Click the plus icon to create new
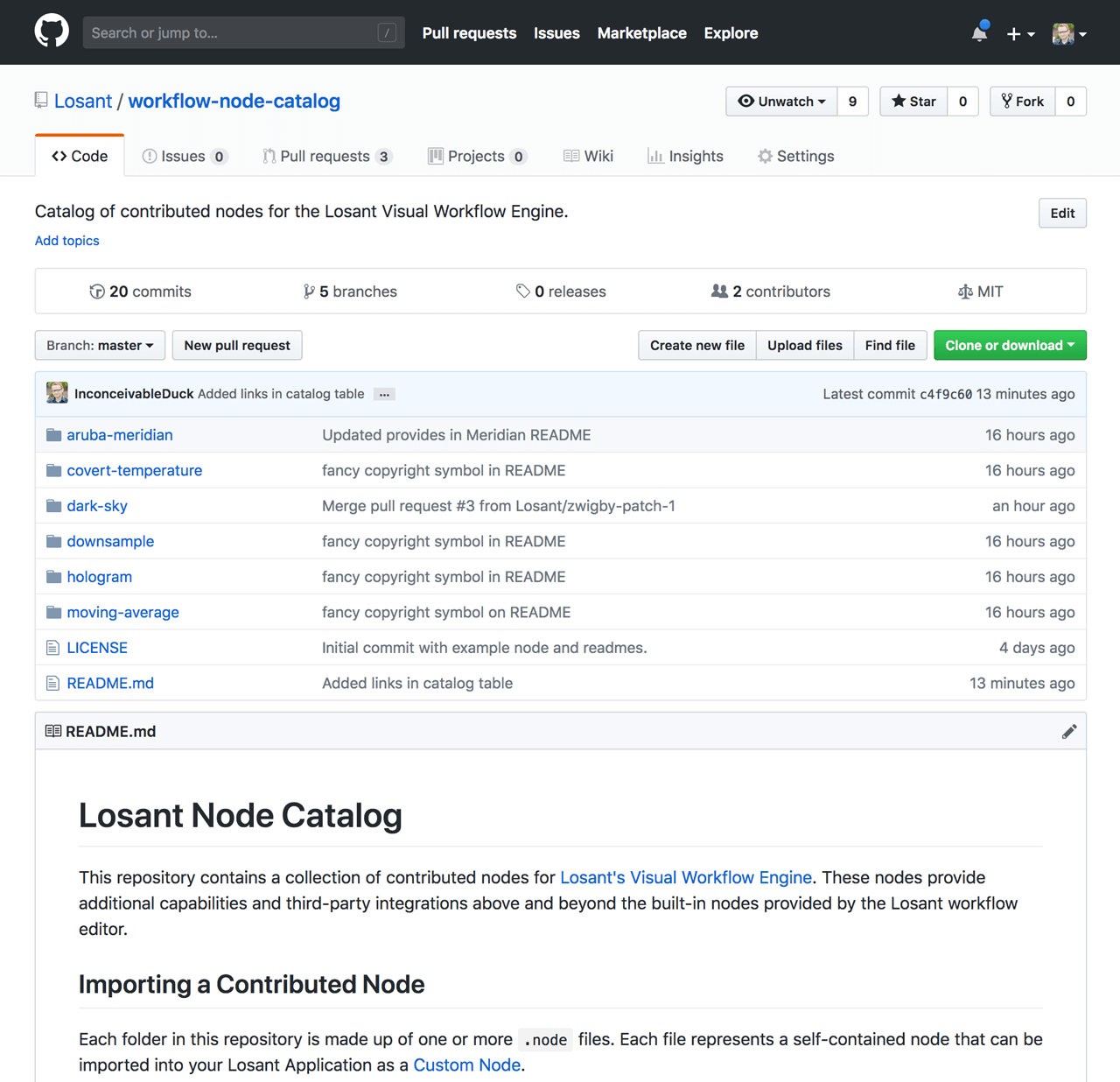 point(1014,33)
